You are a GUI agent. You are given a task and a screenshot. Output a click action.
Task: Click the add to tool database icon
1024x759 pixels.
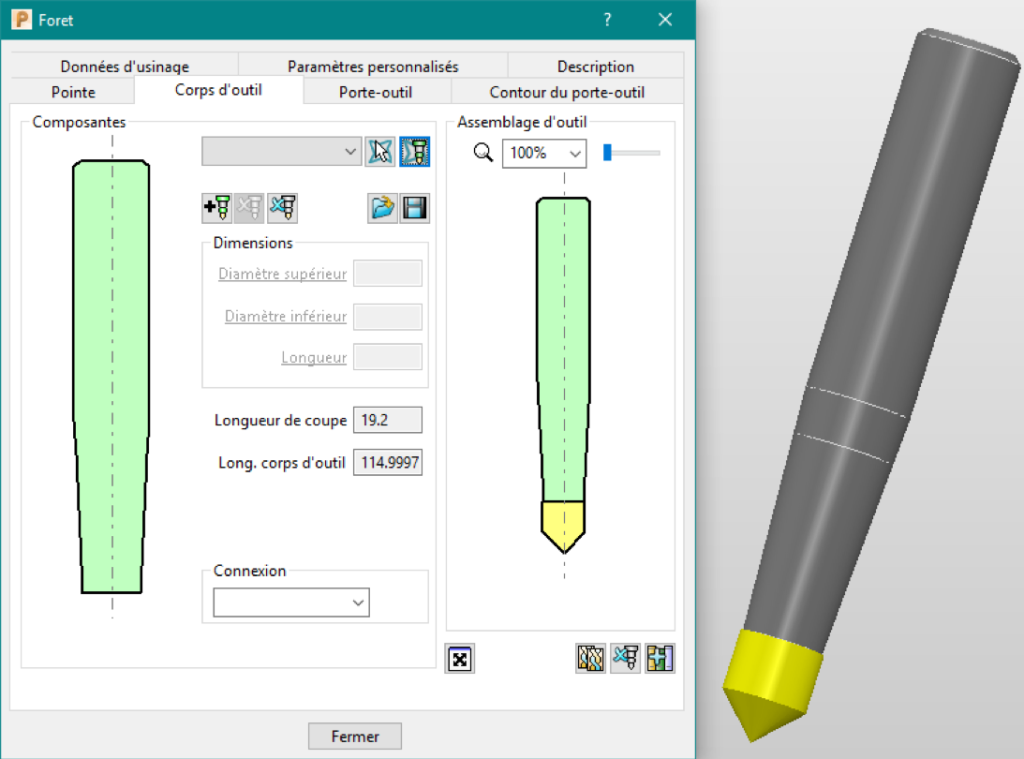(x=660, y=658)
